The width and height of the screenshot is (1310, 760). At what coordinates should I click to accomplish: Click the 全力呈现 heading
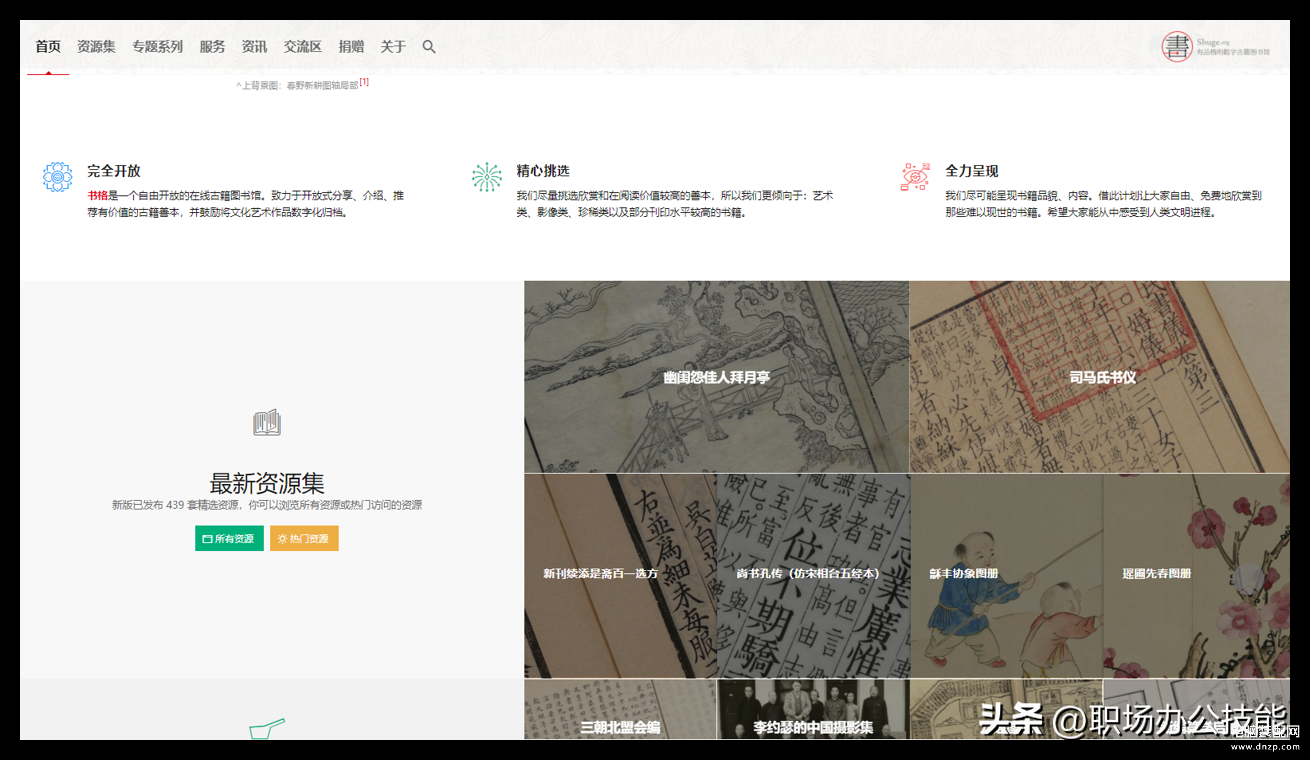click(x=972, y=171)
